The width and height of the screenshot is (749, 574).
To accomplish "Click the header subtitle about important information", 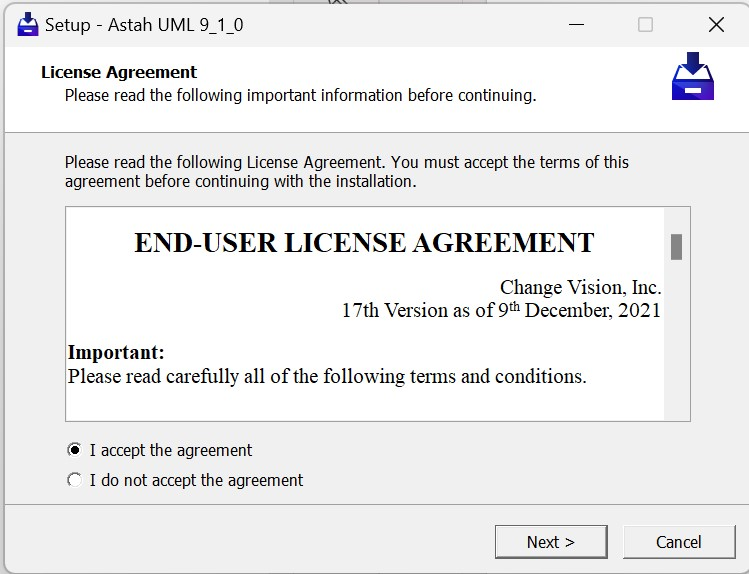I will coord(300,96).
